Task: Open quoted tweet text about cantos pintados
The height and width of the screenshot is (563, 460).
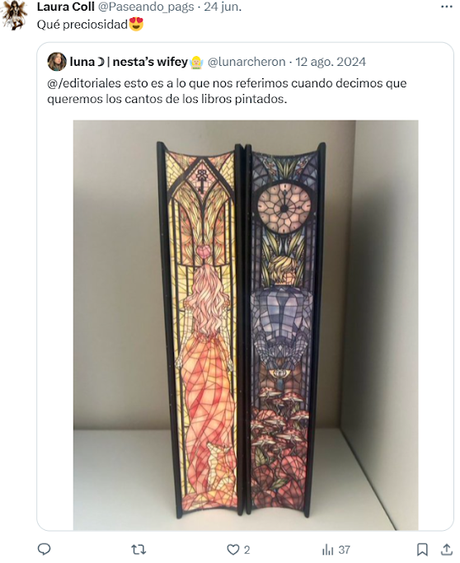Action: tap(227, 91)
